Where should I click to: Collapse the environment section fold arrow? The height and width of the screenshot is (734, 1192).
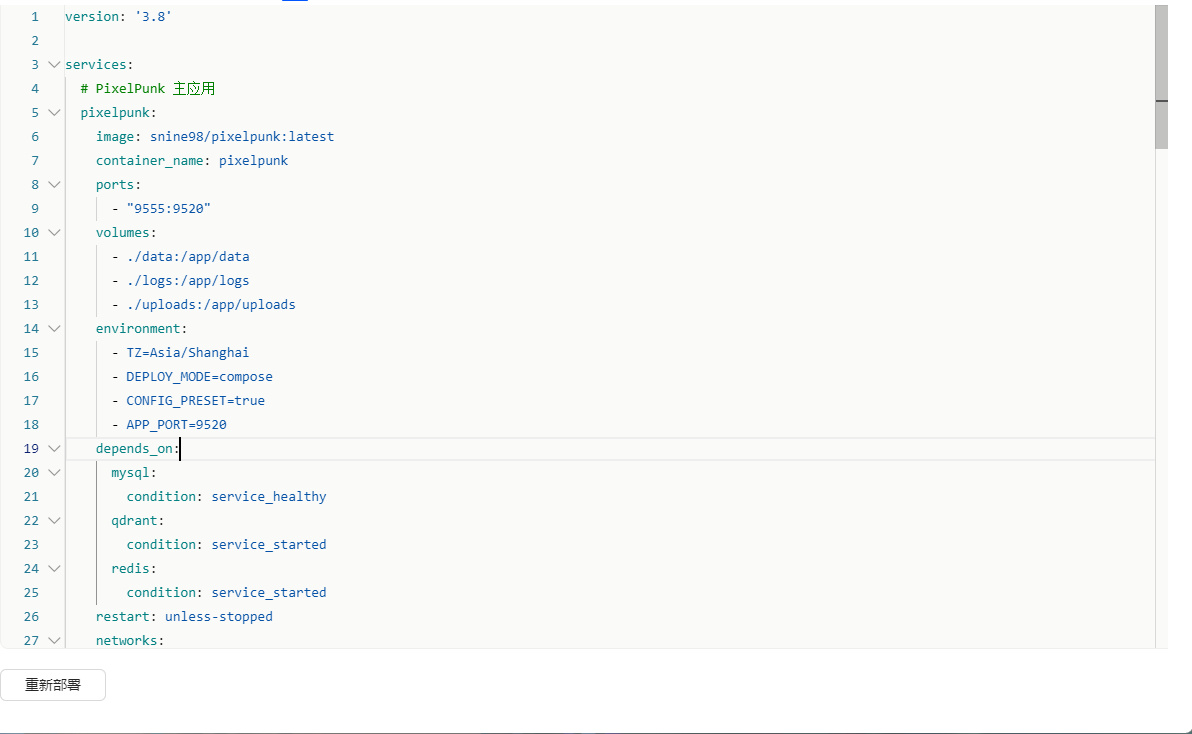(x=54, y=329)
